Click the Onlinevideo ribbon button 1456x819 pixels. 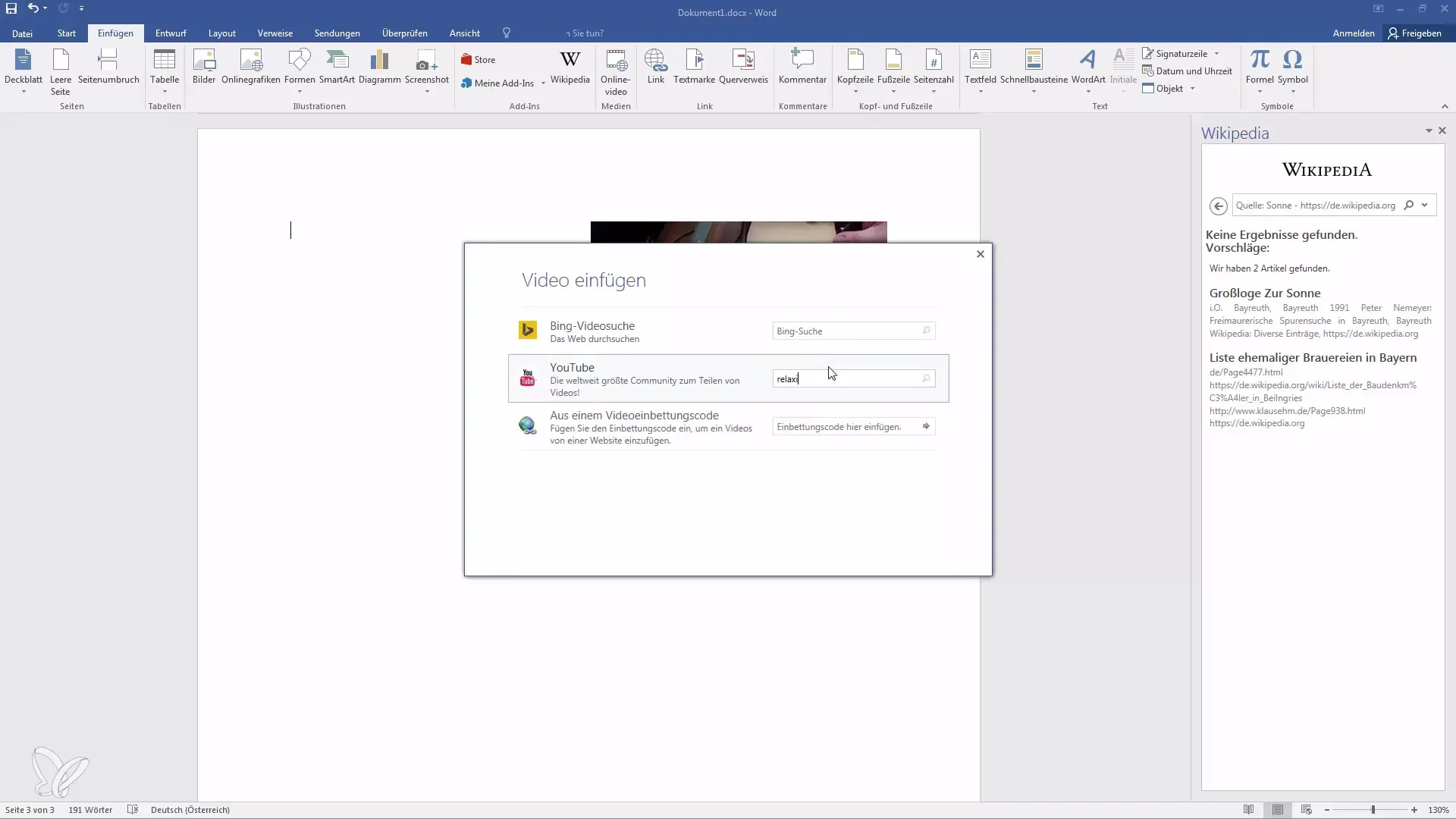[x=616, y=72]
